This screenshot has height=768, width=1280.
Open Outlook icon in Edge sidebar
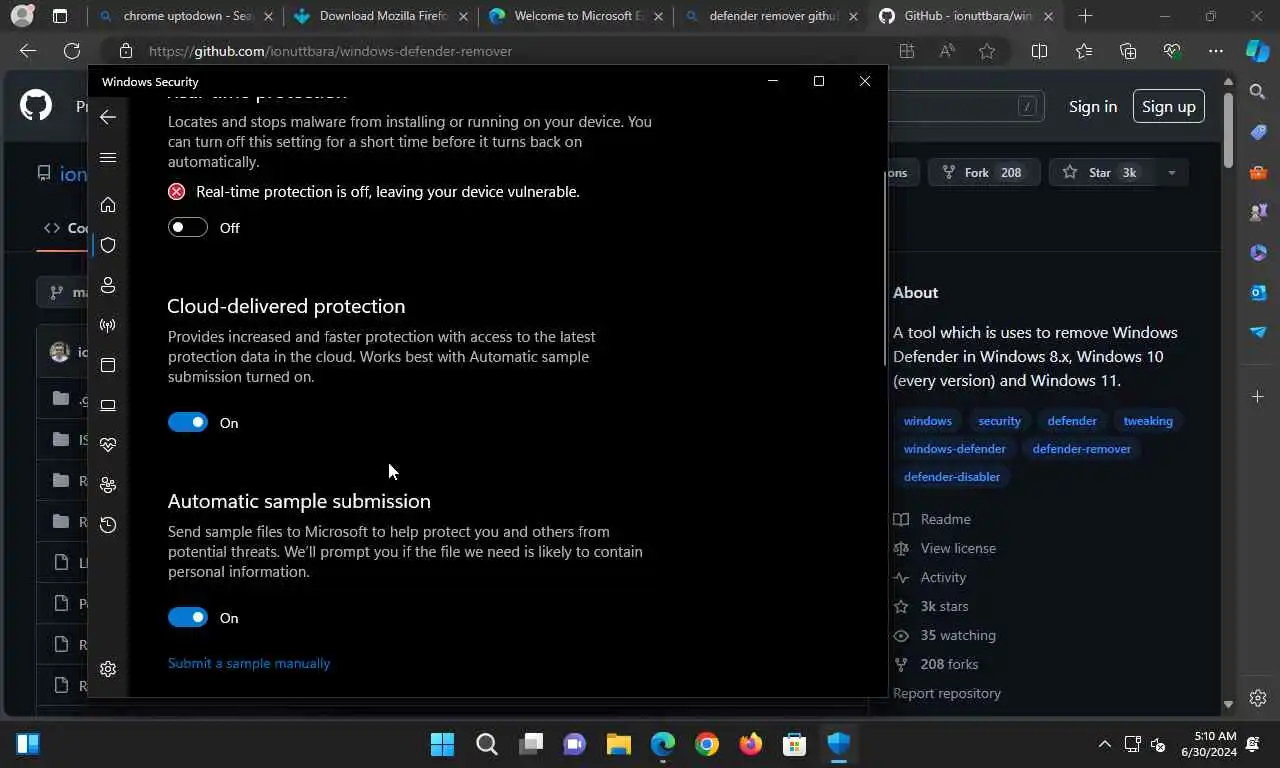pyautogui.click(x=1258, y=292)
